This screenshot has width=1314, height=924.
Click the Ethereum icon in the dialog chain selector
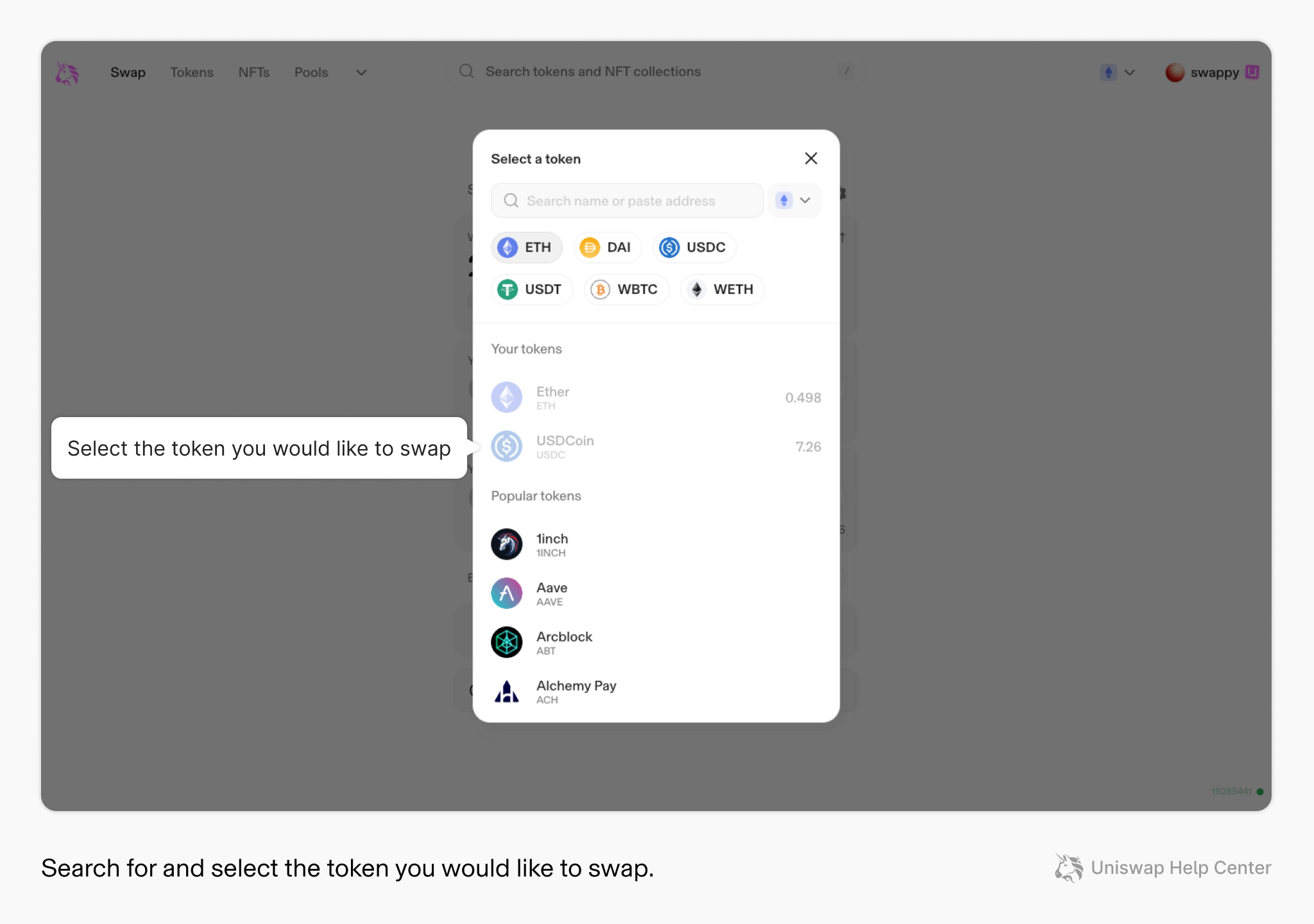click(783, 201)
